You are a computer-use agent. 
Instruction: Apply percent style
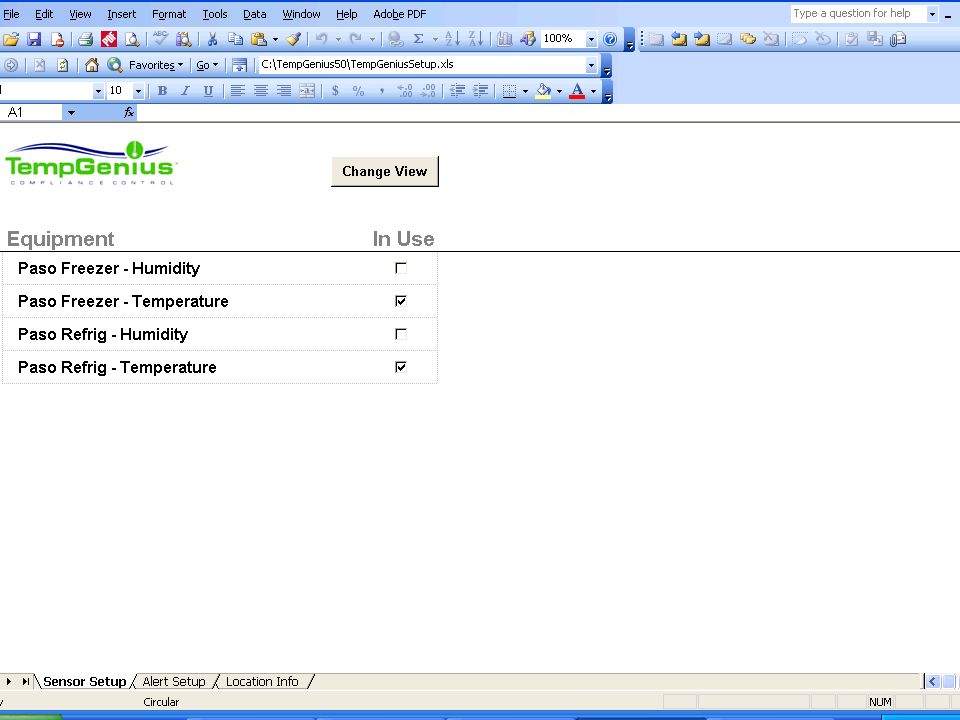358,91
